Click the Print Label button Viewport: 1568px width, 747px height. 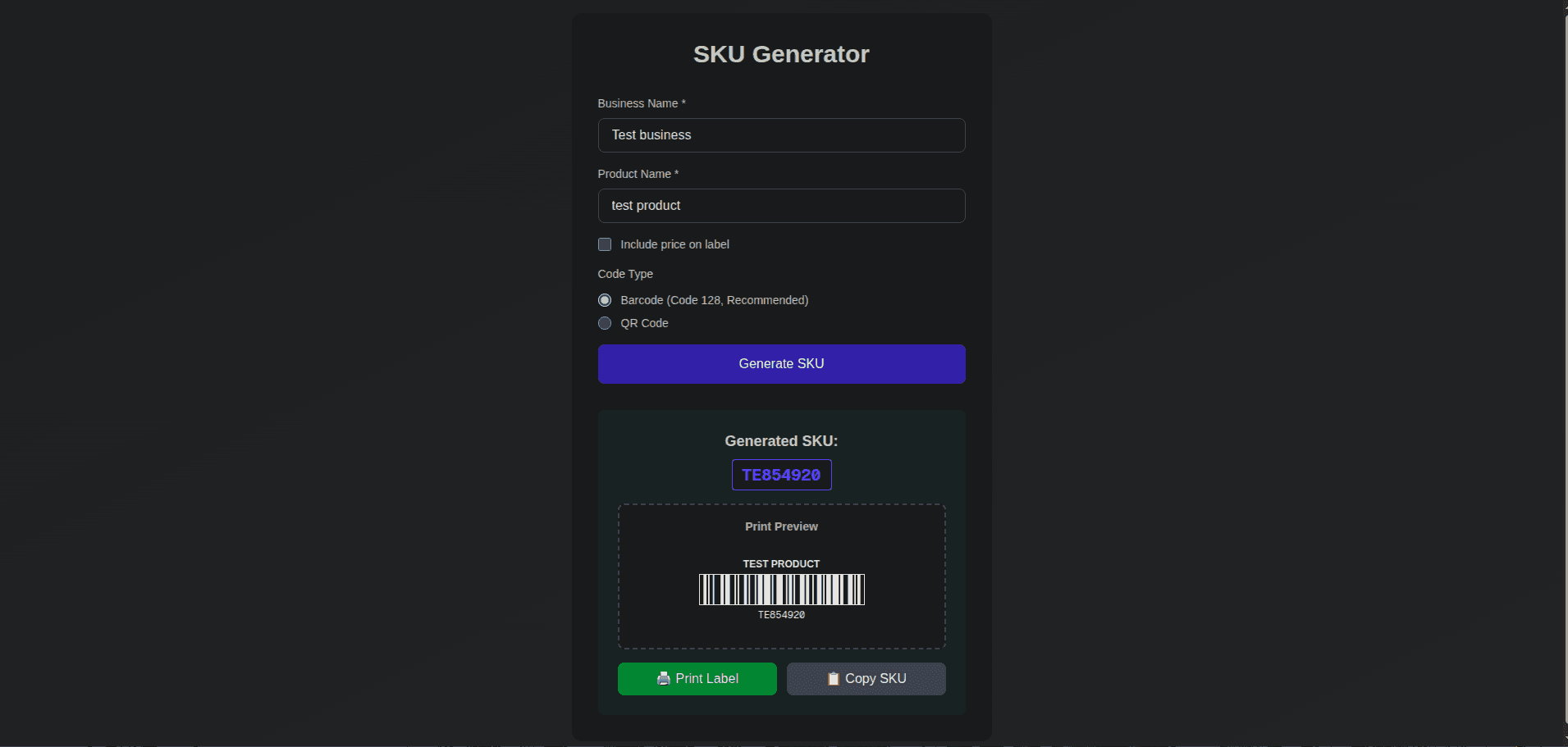pos(697,678)
